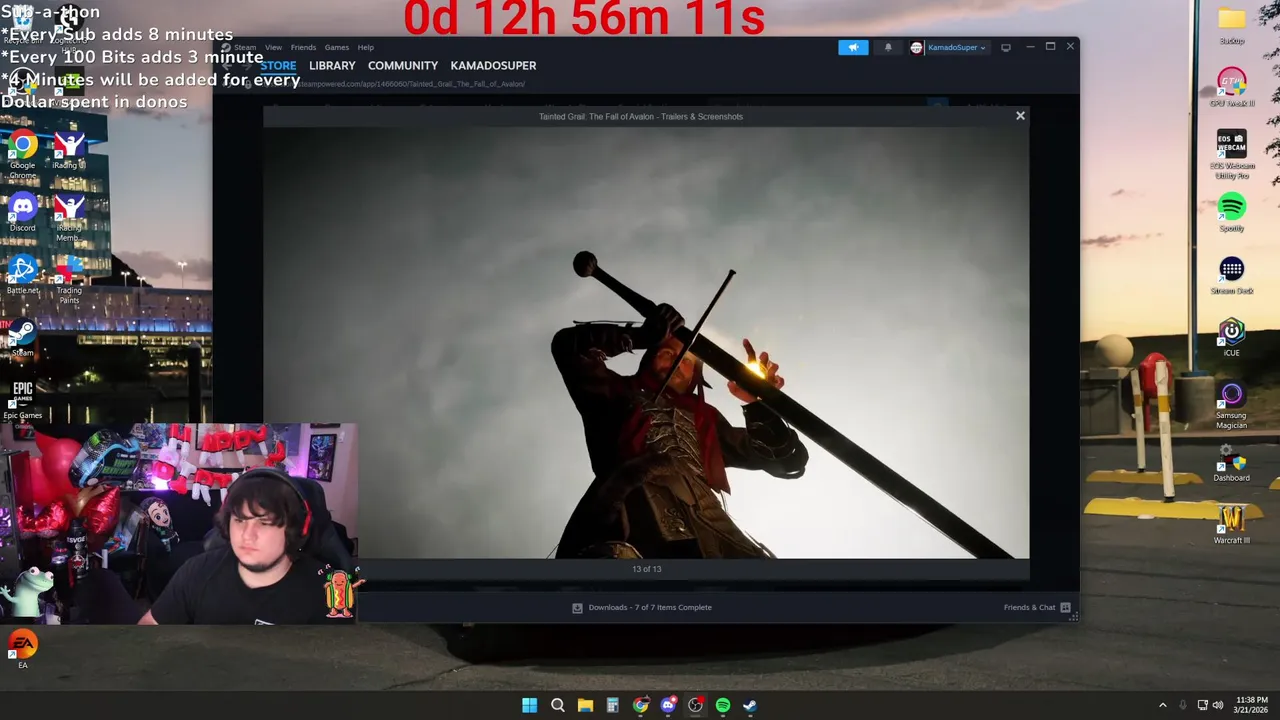
Task: Open the Epic Games desktop shortcut
Action: point(23,400)
